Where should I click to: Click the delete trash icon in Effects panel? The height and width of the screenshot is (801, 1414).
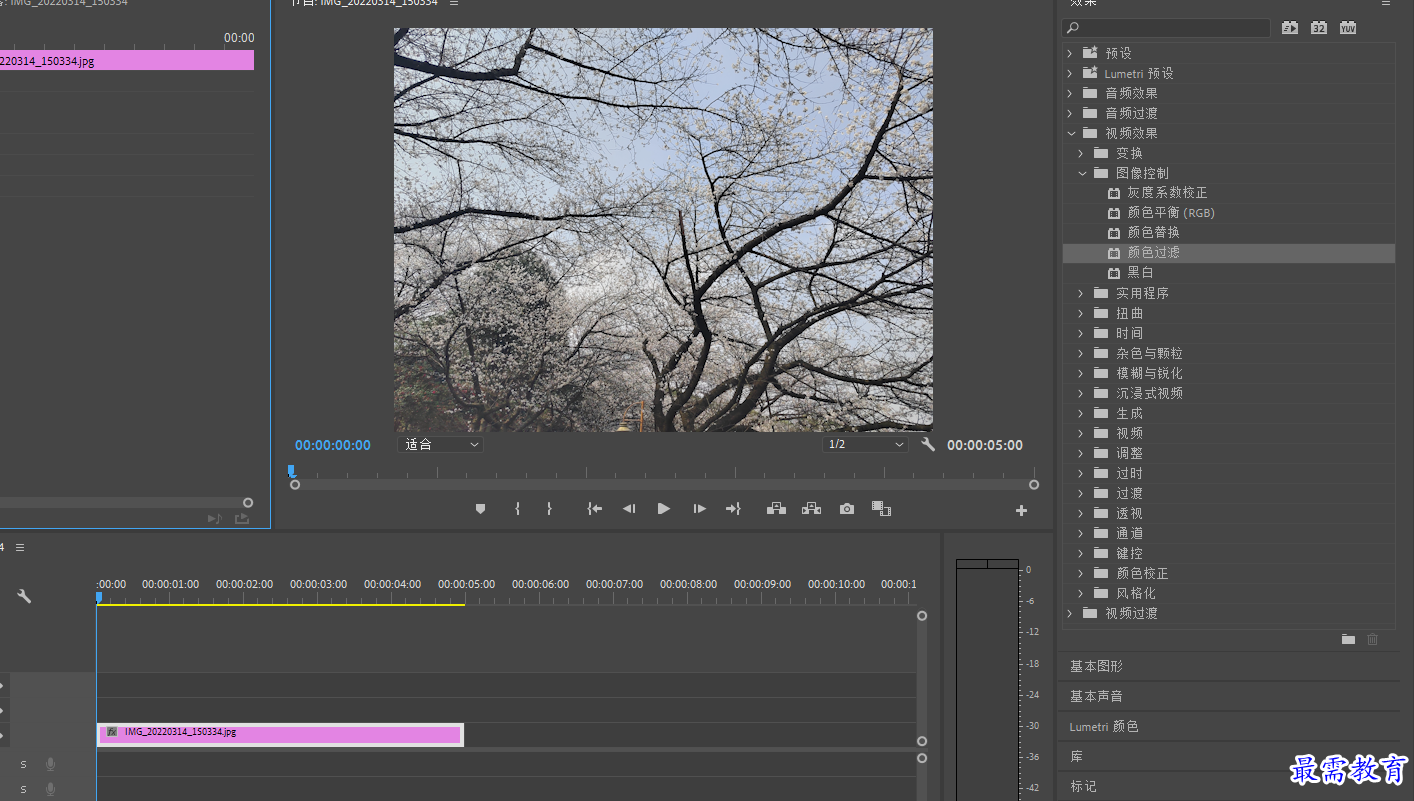(1373, 639)
